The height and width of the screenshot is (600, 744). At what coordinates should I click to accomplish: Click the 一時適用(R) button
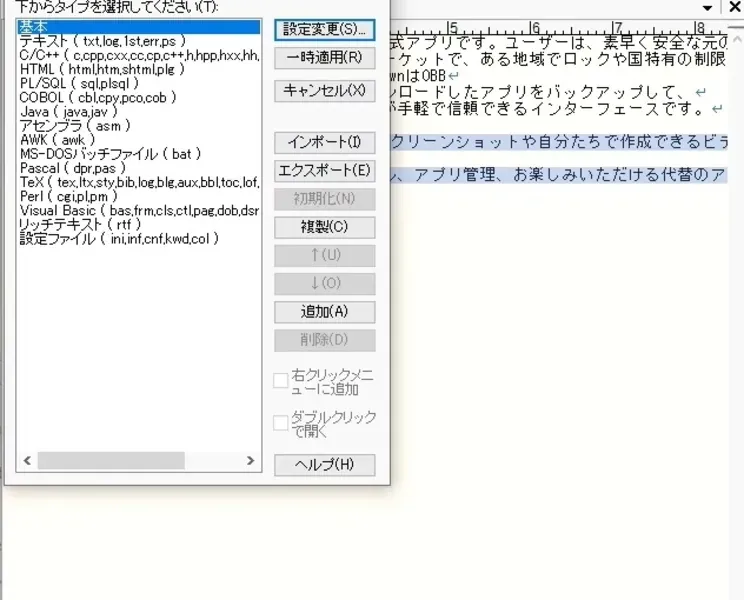[x=325, y=58]
